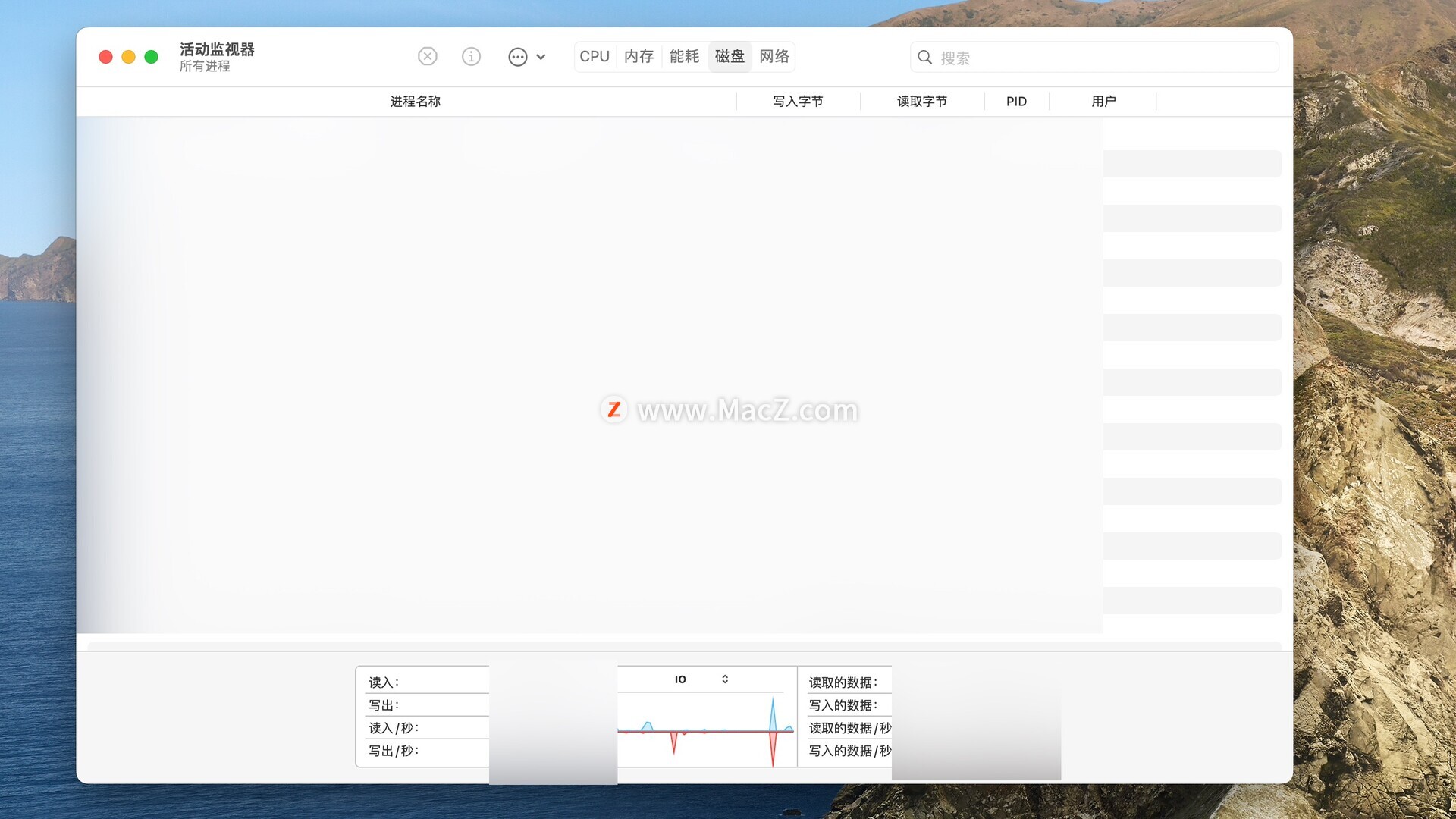1456x819 pixels.
Task: Click the magnifying glass search icon
Action: coord(924,57)
